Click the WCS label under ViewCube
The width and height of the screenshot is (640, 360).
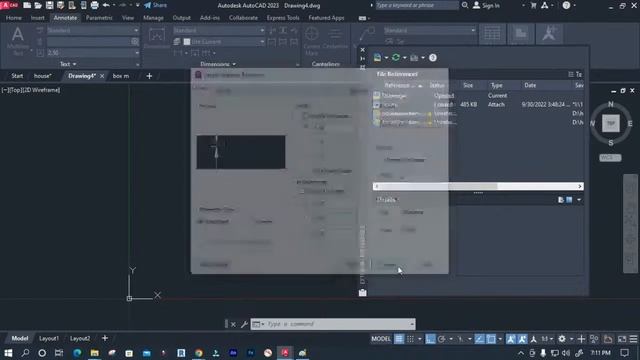[610, 158]
